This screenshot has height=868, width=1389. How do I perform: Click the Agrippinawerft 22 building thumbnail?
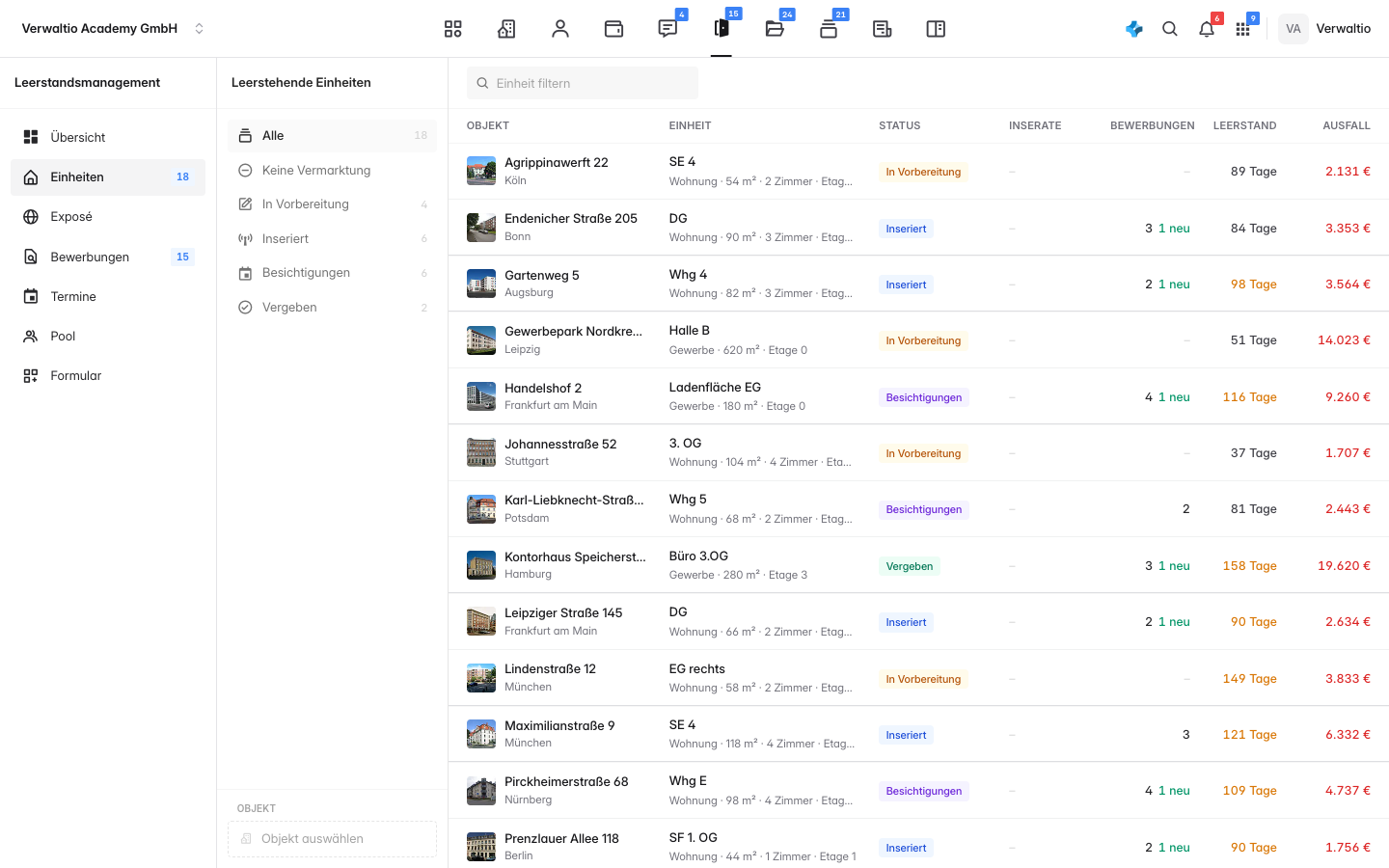481,171
